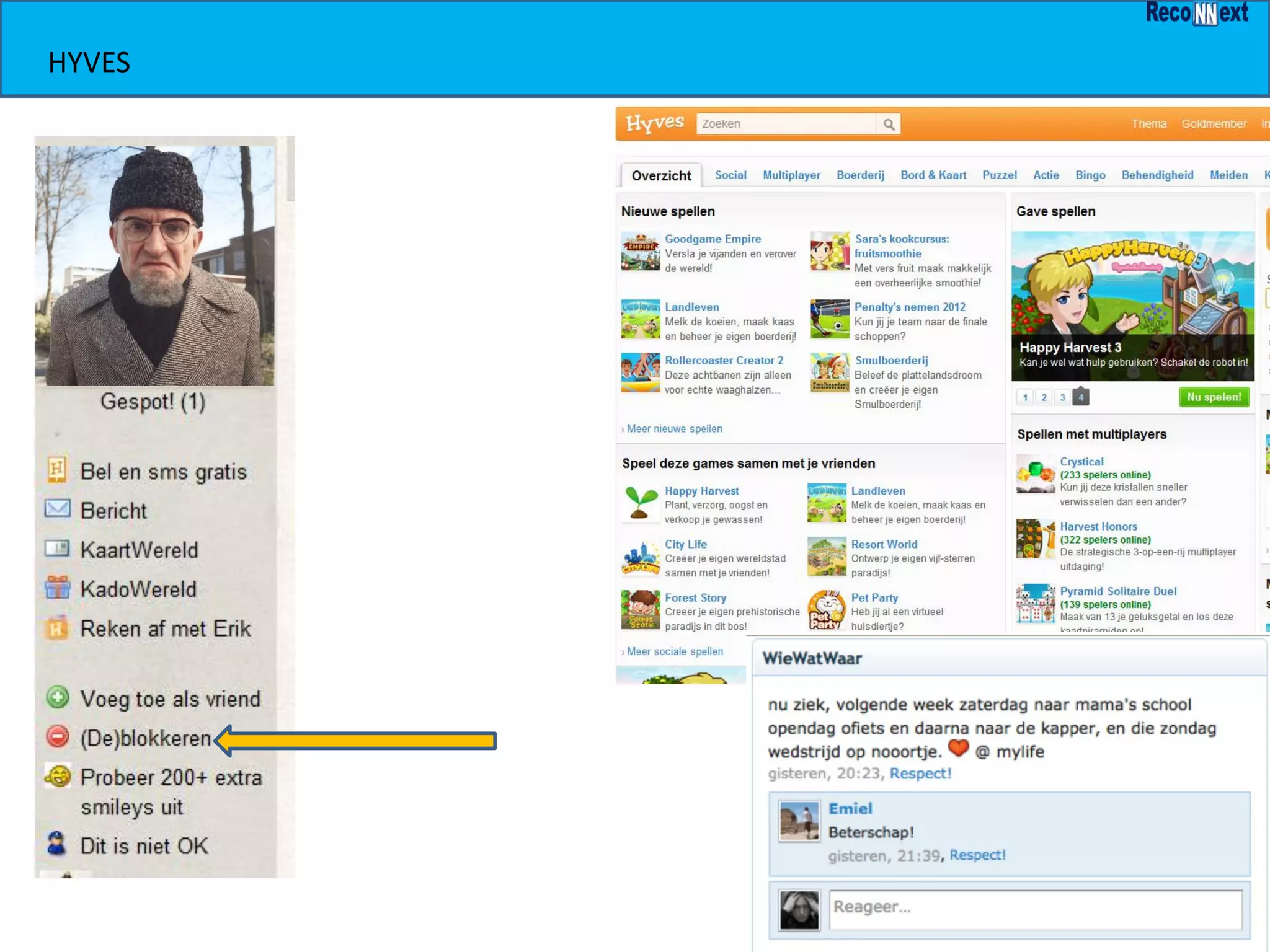Click the red (De)blokkeren icon

pyautogui.click(x=58, y=736)
